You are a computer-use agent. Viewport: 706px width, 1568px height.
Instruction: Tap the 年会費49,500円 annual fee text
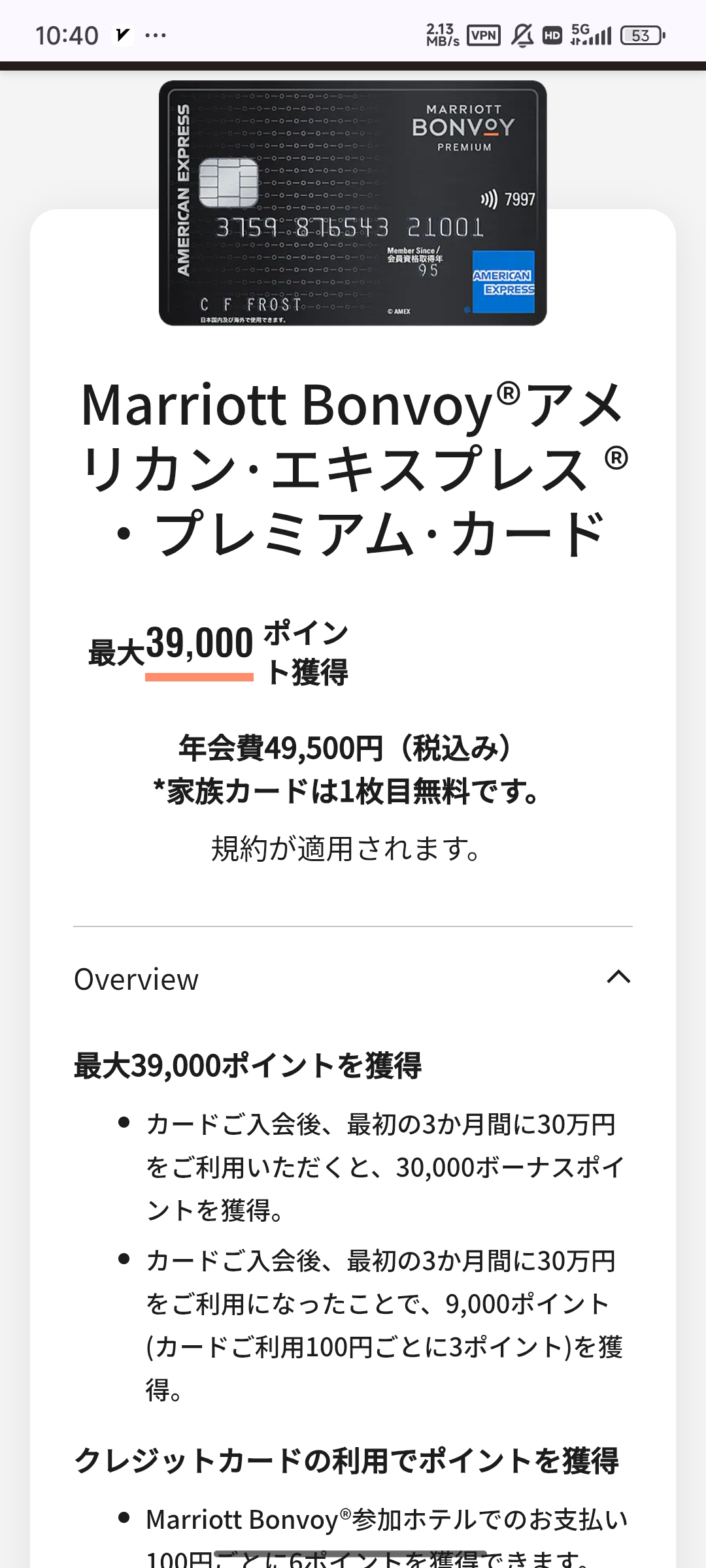point(346,747)
